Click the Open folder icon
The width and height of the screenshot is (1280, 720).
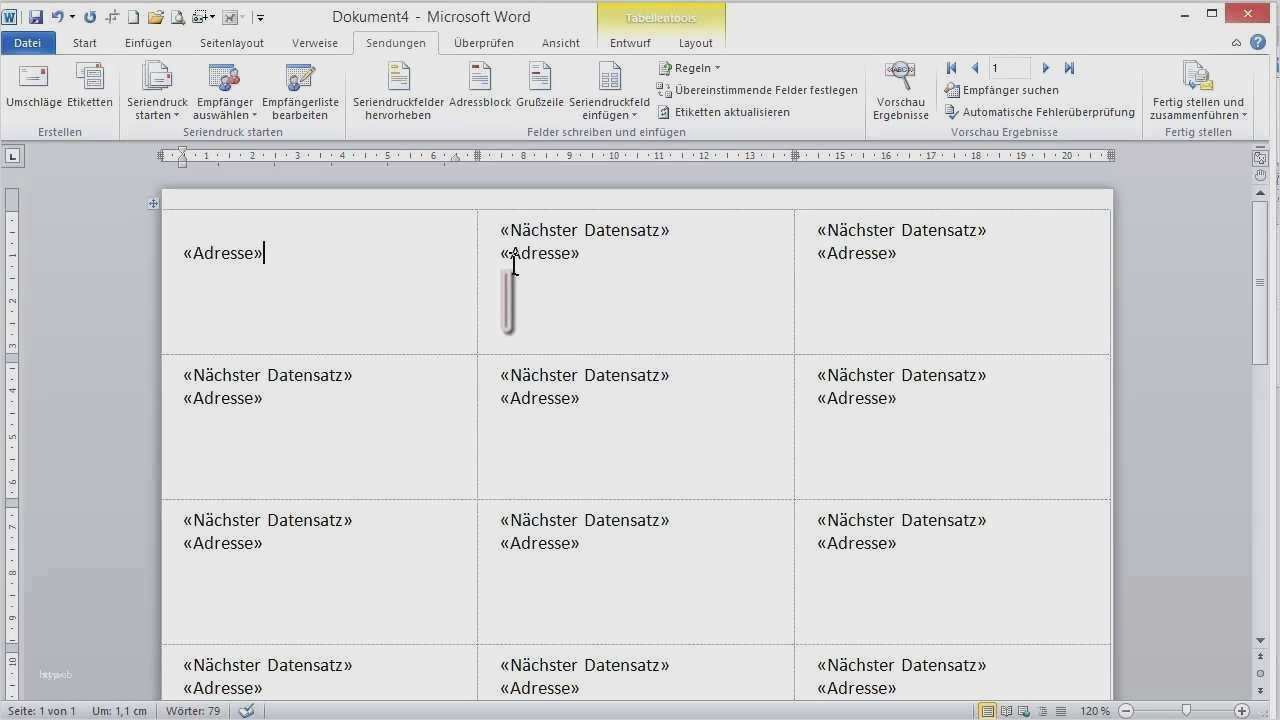[155, 17]
